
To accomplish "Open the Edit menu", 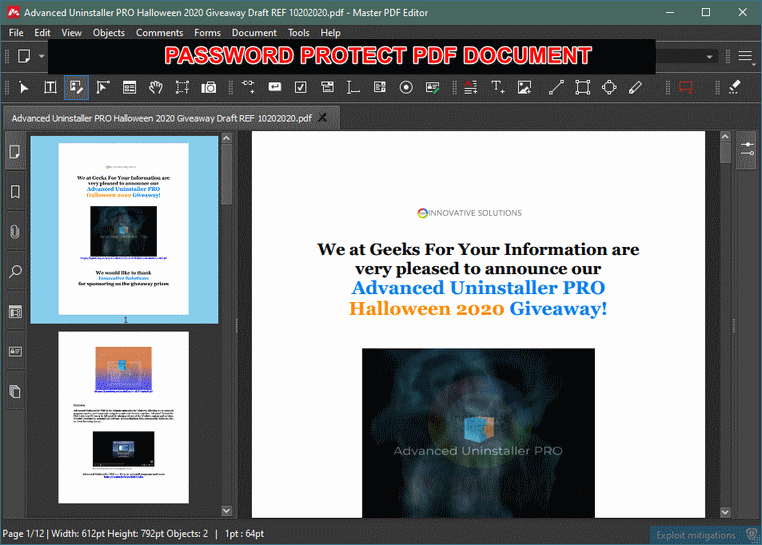I will click(x=42, y=33).
